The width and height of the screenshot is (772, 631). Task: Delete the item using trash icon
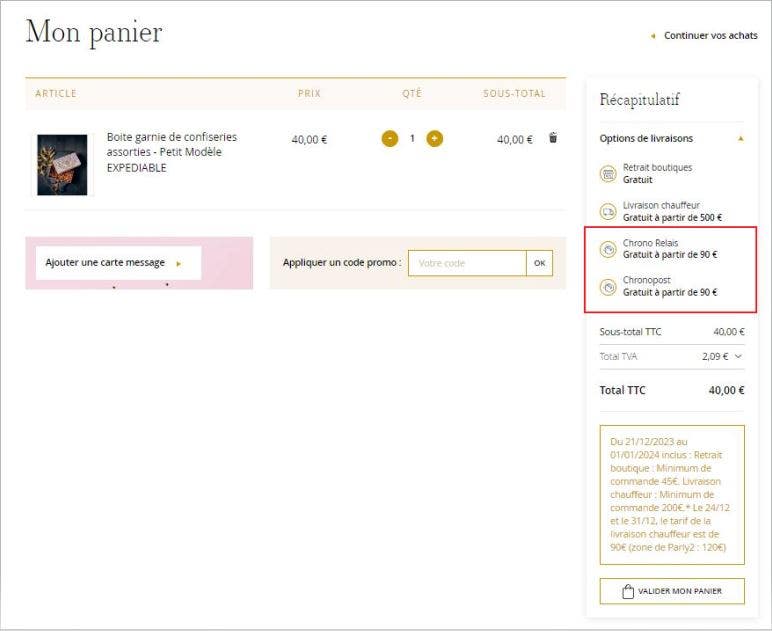553,138
